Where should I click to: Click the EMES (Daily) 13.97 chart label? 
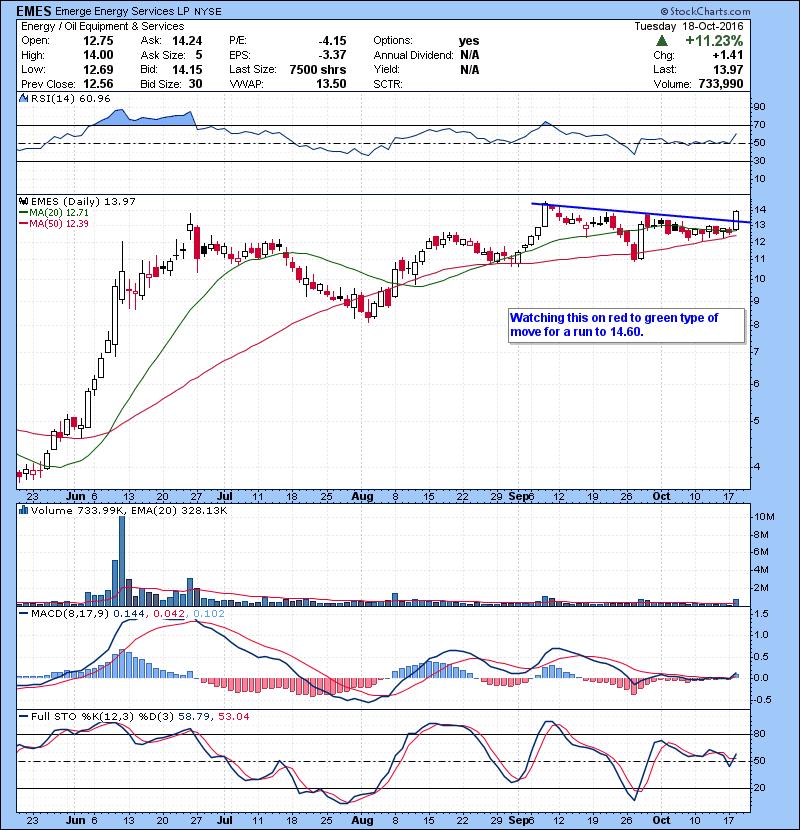click(83, 201)
